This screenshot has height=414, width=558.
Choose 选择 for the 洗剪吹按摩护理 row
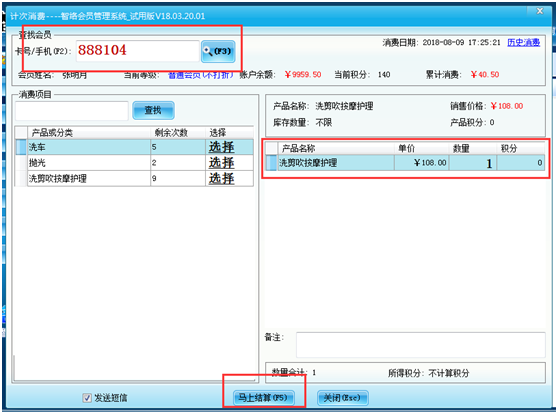(x=221, y=178)
